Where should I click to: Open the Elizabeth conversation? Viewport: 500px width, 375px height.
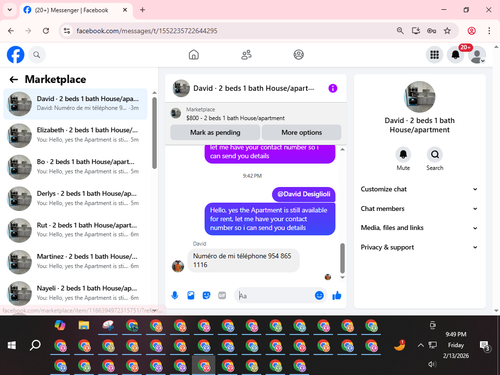(x=75, y=135)
